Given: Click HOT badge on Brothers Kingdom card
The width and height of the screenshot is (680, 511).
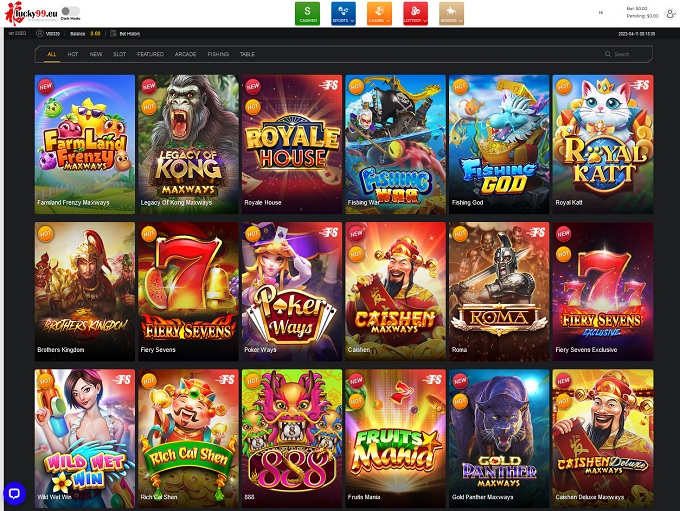Looking at the screenshot, I should pyautogui.click(x=46, y=234).
